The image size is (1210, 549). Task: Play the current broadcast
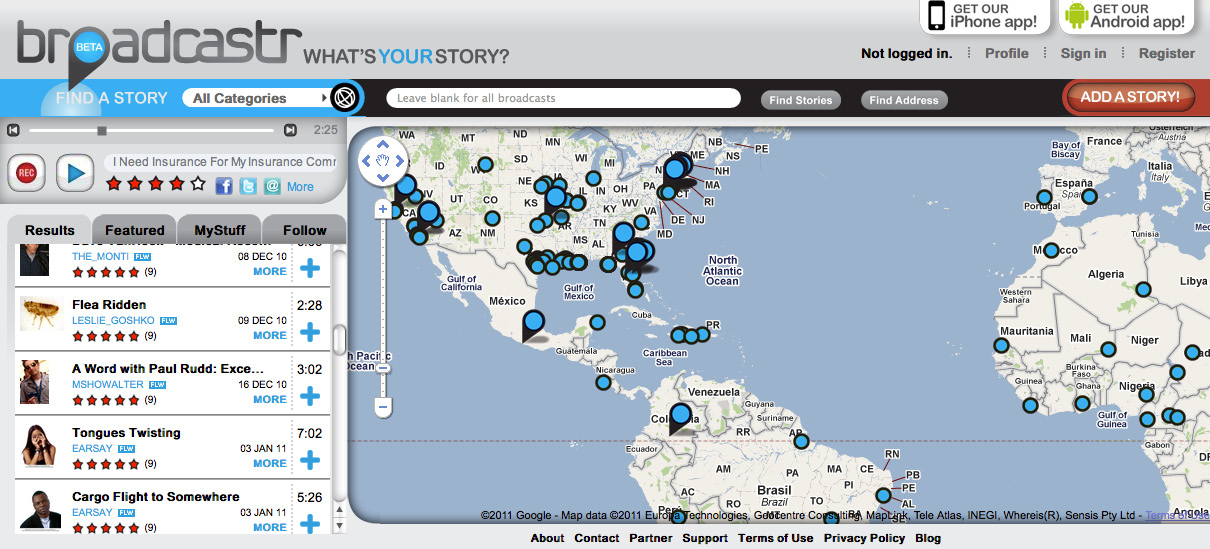point(74,173)
